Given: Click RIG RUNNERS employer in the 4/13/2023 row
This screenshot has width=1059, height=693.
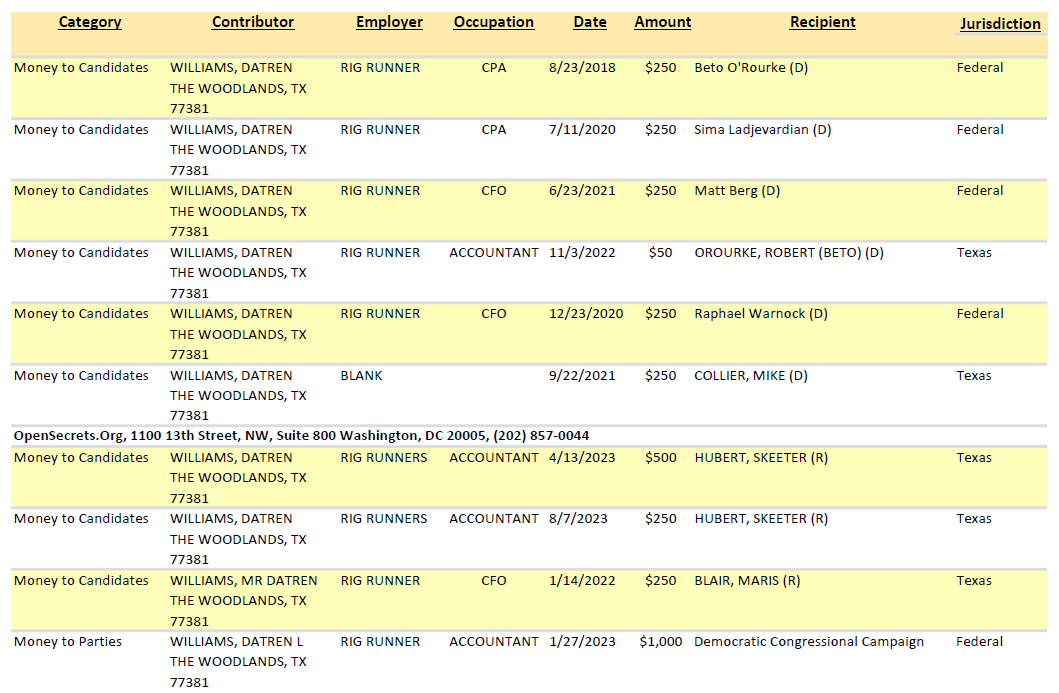Looking at the screenshot, I should point(384,458).
